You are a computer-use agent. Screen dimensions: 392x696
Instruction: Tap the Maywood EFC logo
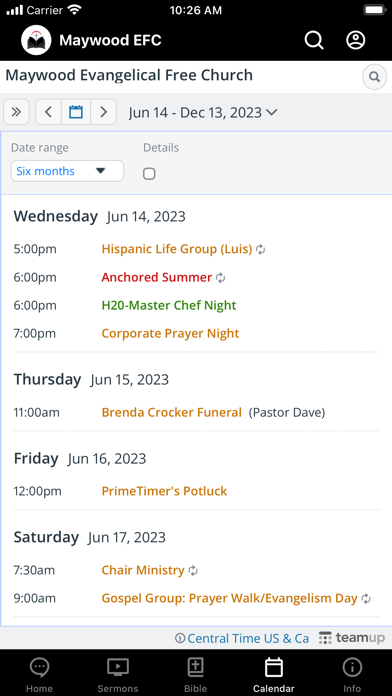pyautogui.click(x=36, y=40)
